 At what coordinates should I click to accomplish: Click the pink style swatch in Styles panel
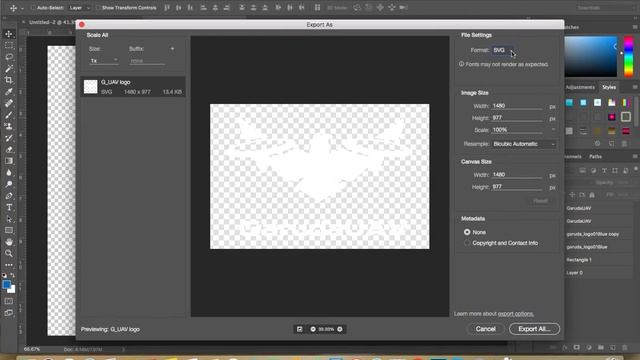coord(611,117)
